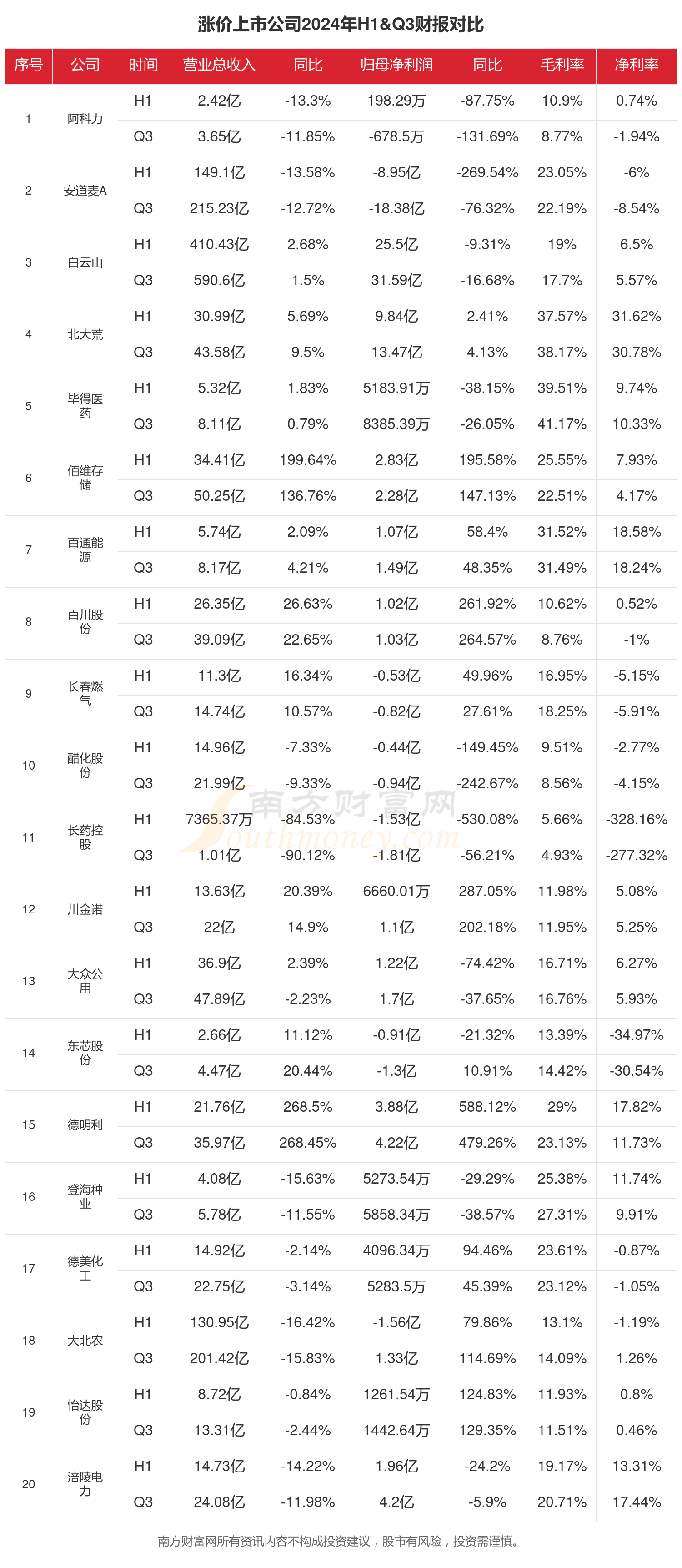Click the 归母净利润 column header
The width and height of the screenshot is (682, 1568).
396,65
